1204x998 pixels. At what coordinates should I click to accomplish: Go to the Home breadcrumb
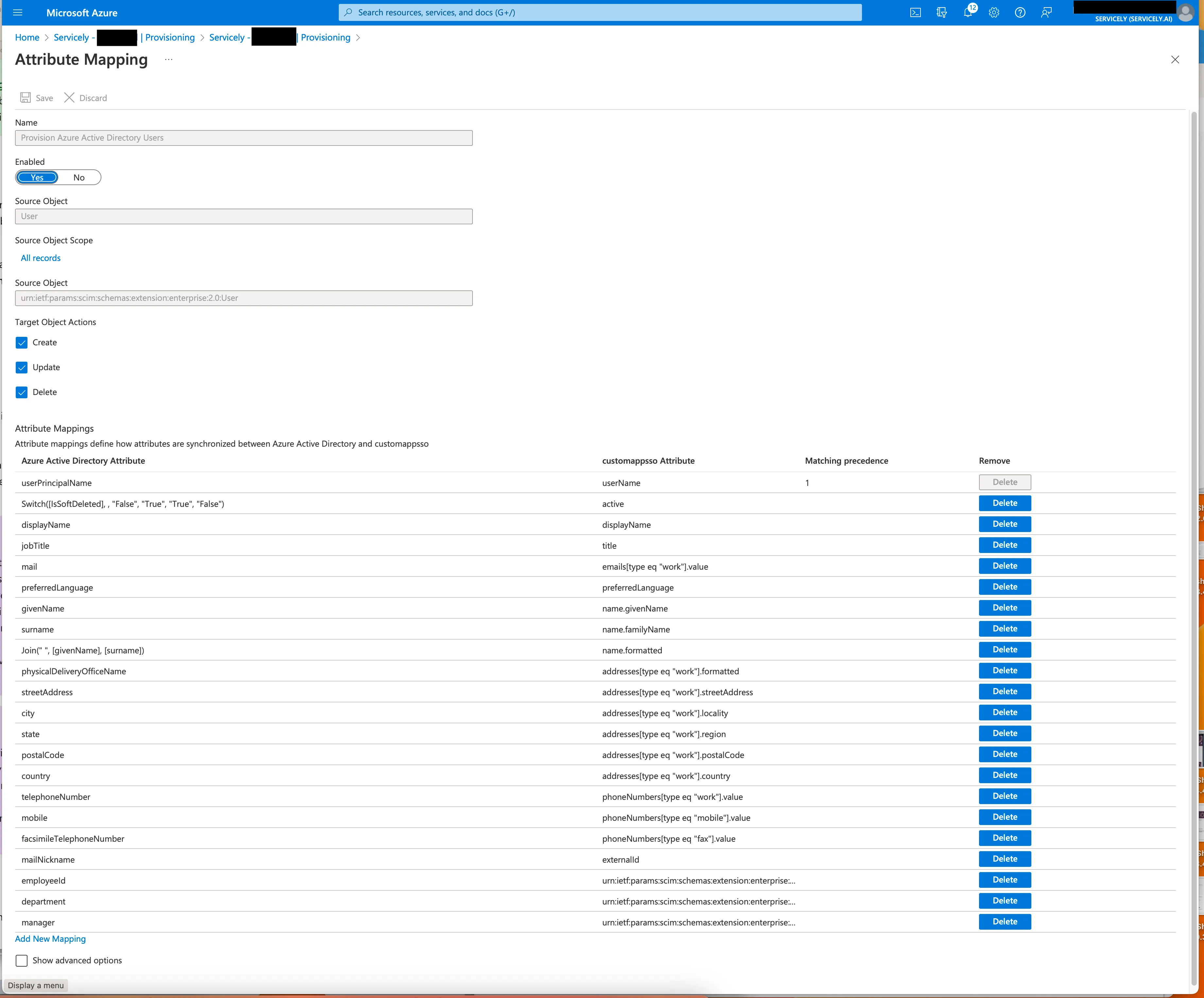click(x=27, y=37)
